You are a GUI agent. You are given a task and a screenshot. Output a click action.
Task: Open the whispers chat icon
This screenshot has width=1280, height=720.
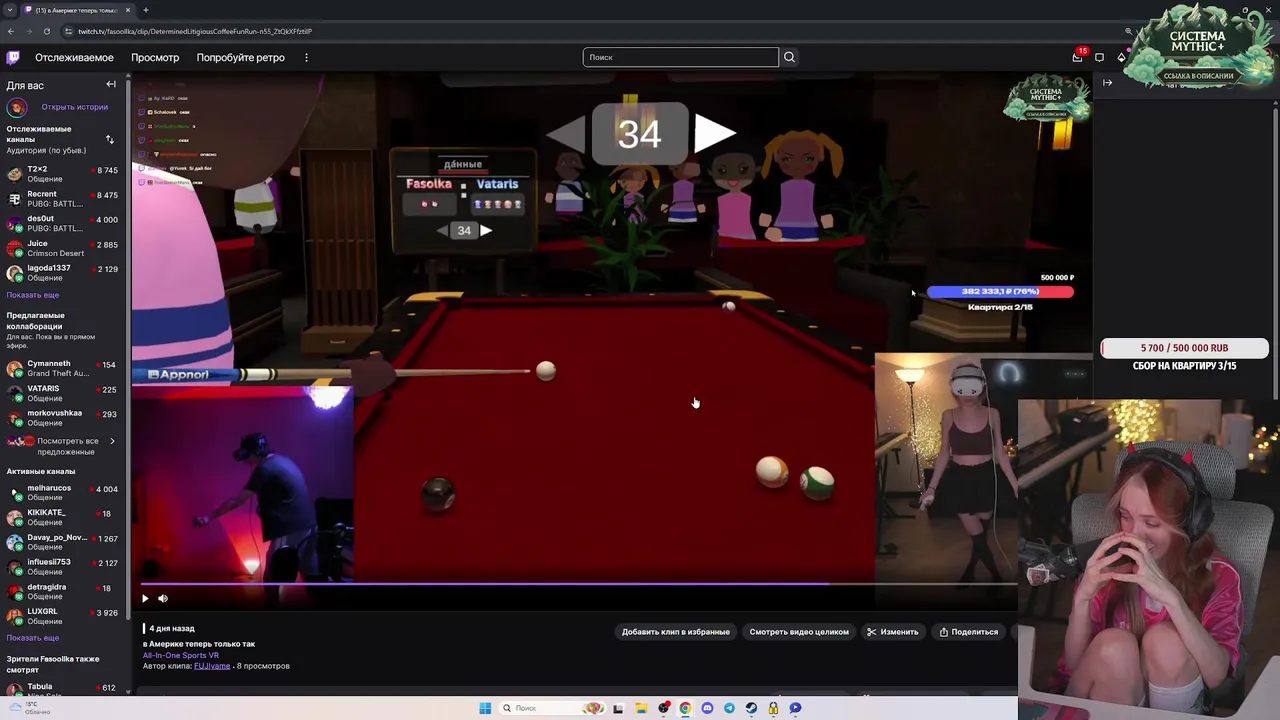click(x=1099, y=57)
